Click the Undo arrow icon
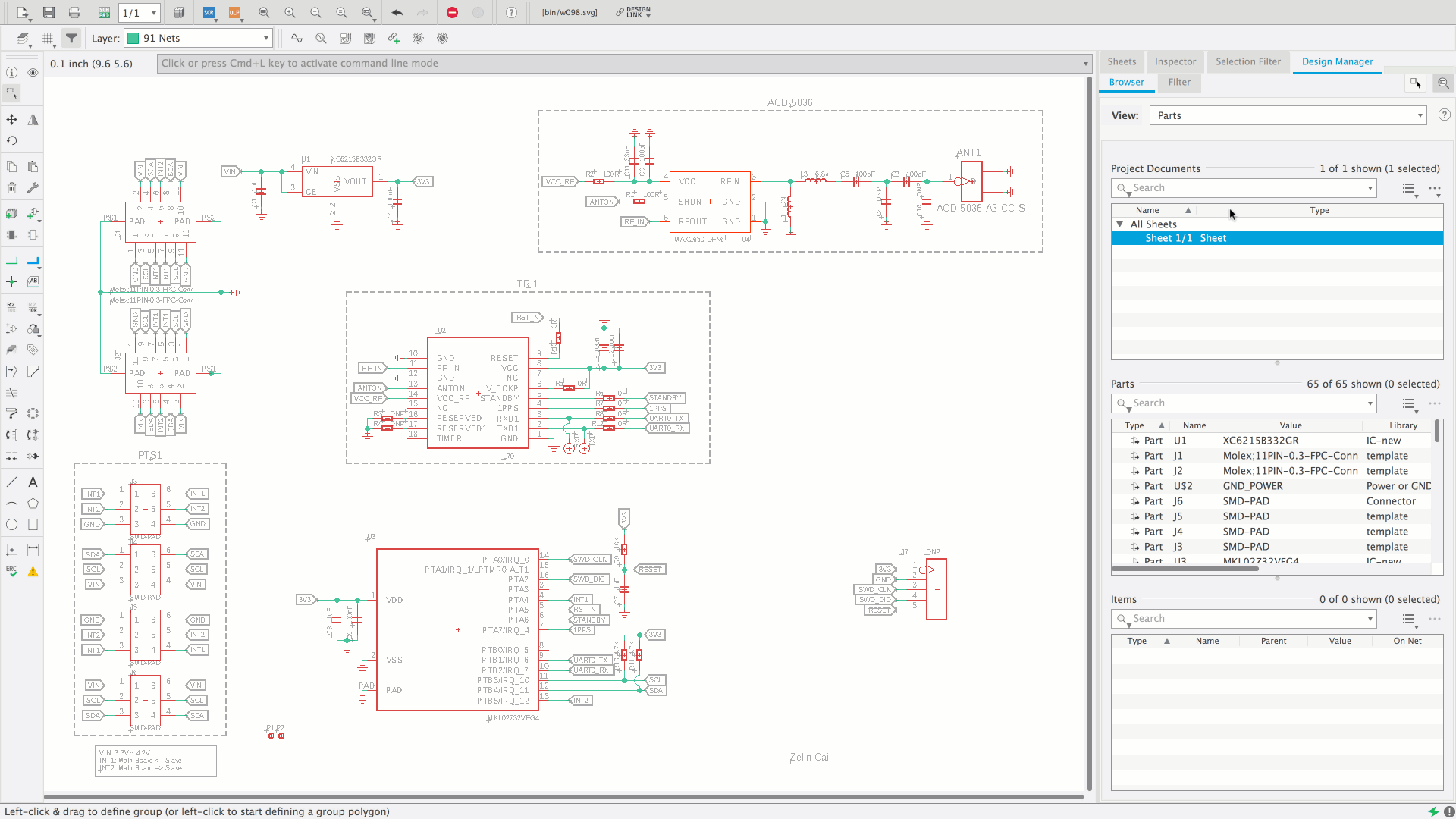 point(397,12)
